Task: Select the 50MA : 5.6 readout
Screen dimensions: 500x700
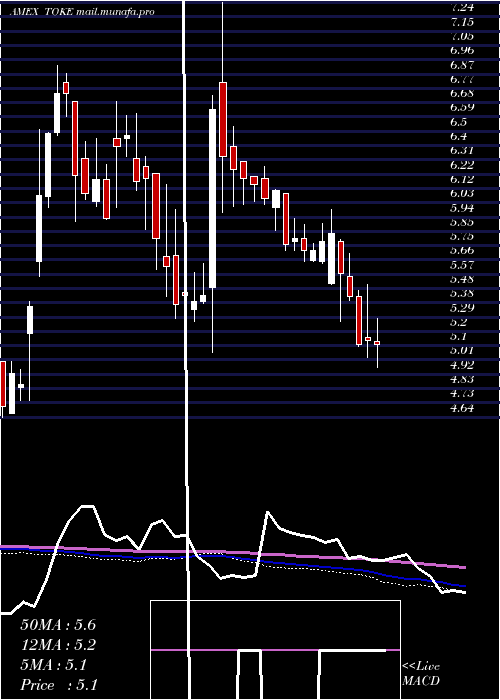Action: pos(58,625)
